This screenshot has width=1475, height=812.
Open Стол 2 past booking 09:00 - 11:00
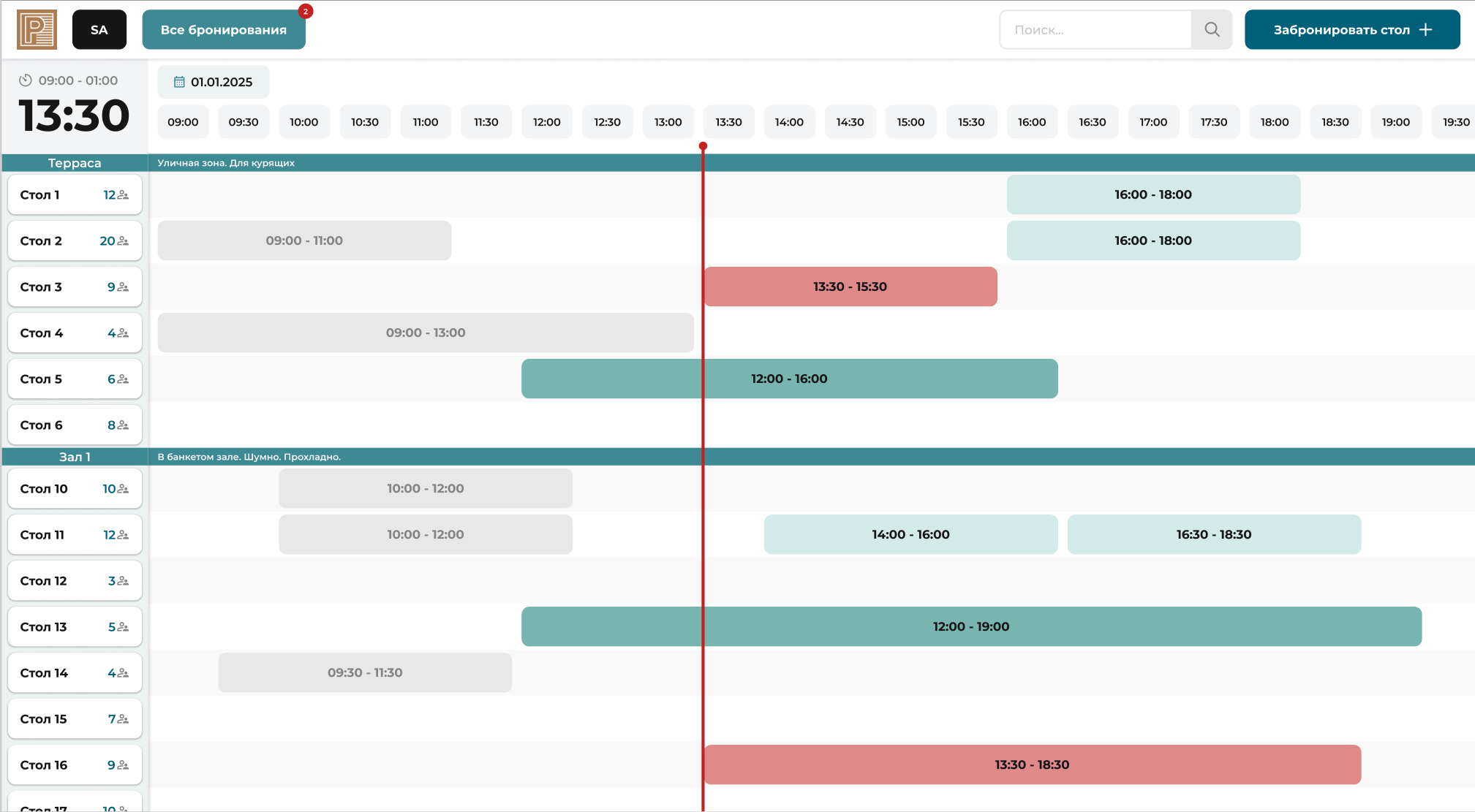(304, 240)
